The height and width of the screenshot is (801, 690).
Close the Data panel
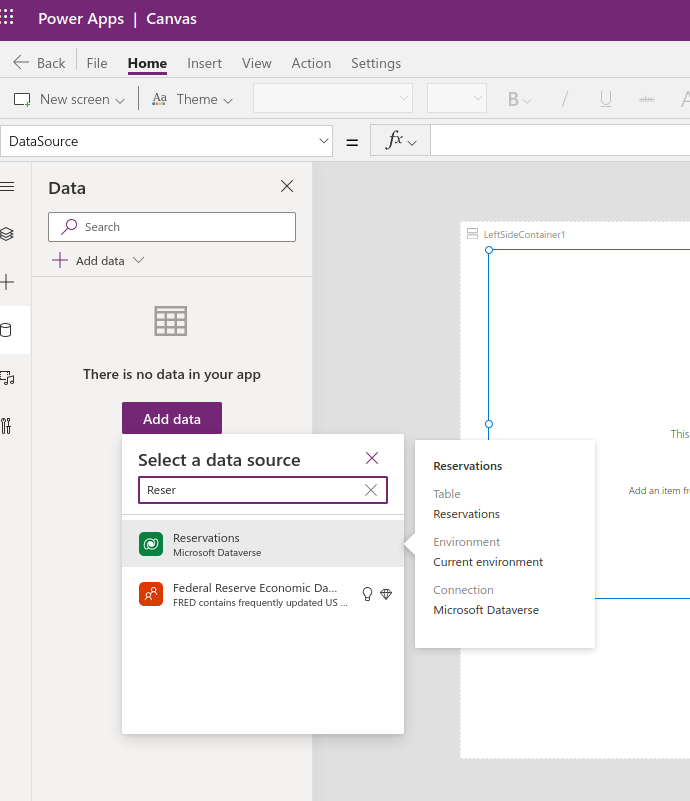(x=287, y=186)
